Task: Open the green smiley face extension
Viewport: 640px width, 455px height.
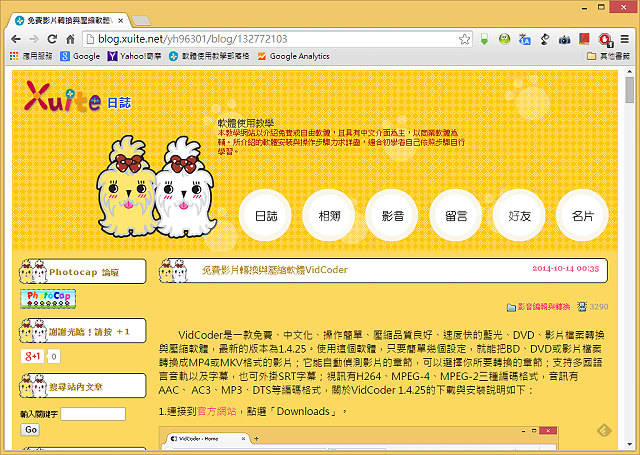Action: tap(504, 39)
